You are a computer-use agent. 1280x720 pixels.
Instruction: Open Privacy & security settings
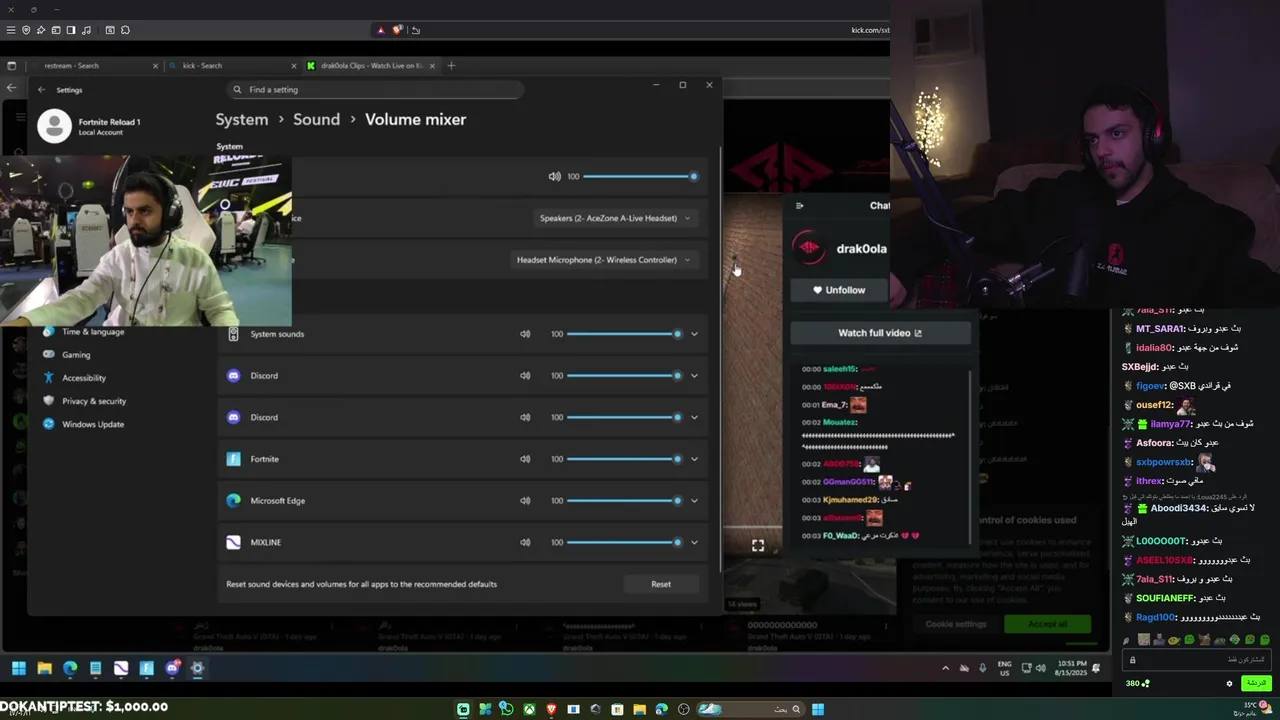(x=94, y=401)
